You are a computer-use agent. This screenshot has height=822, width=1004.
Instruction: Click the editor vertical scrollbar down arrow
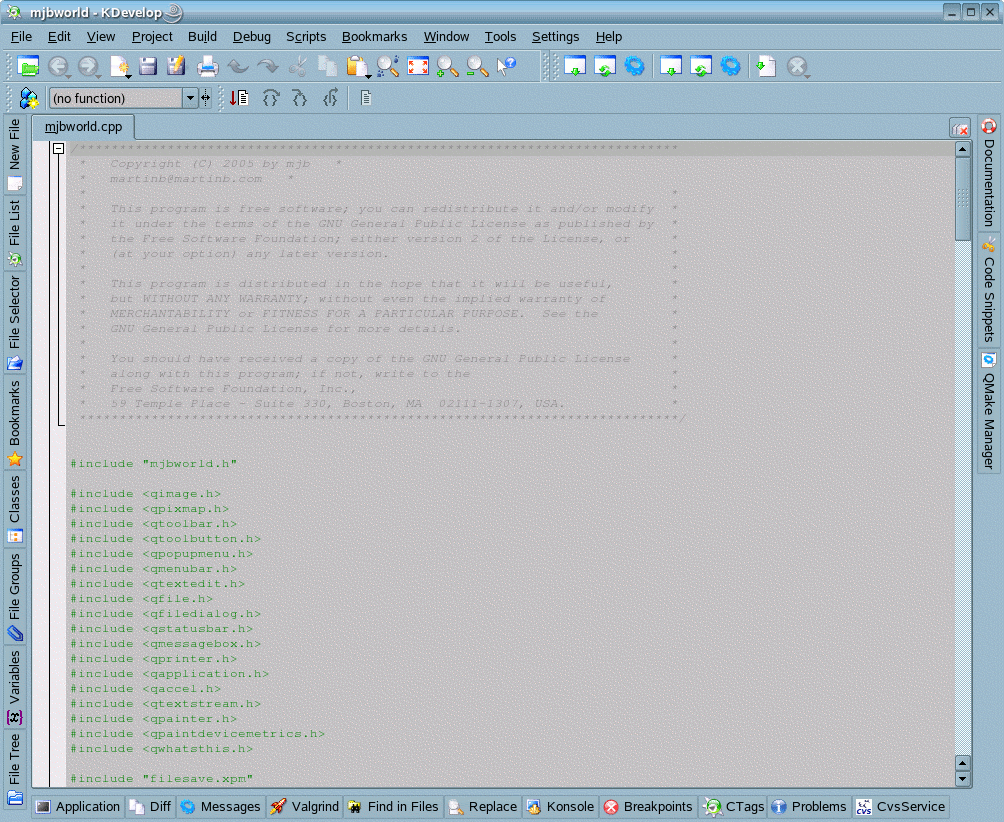pyautogui.click(x=962, y=778)
